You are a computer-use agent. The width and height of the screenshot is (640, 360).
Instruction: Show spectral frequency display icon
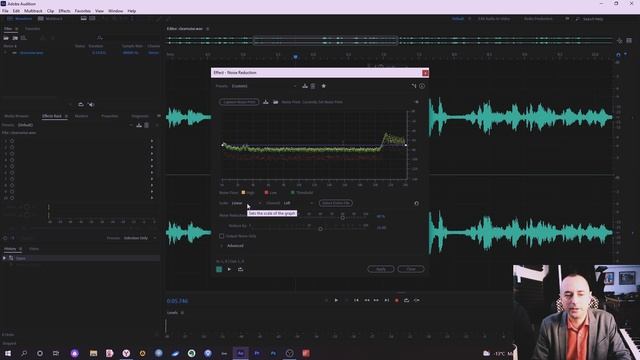pyautogui.click(x=84, y=18)
